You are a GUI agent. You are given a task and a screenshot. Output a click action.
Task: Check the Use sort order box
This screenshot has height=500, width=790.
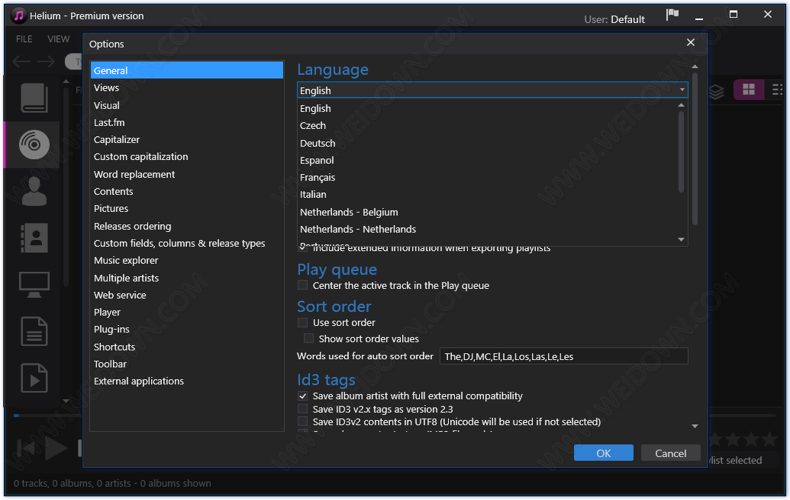[303, 323]
